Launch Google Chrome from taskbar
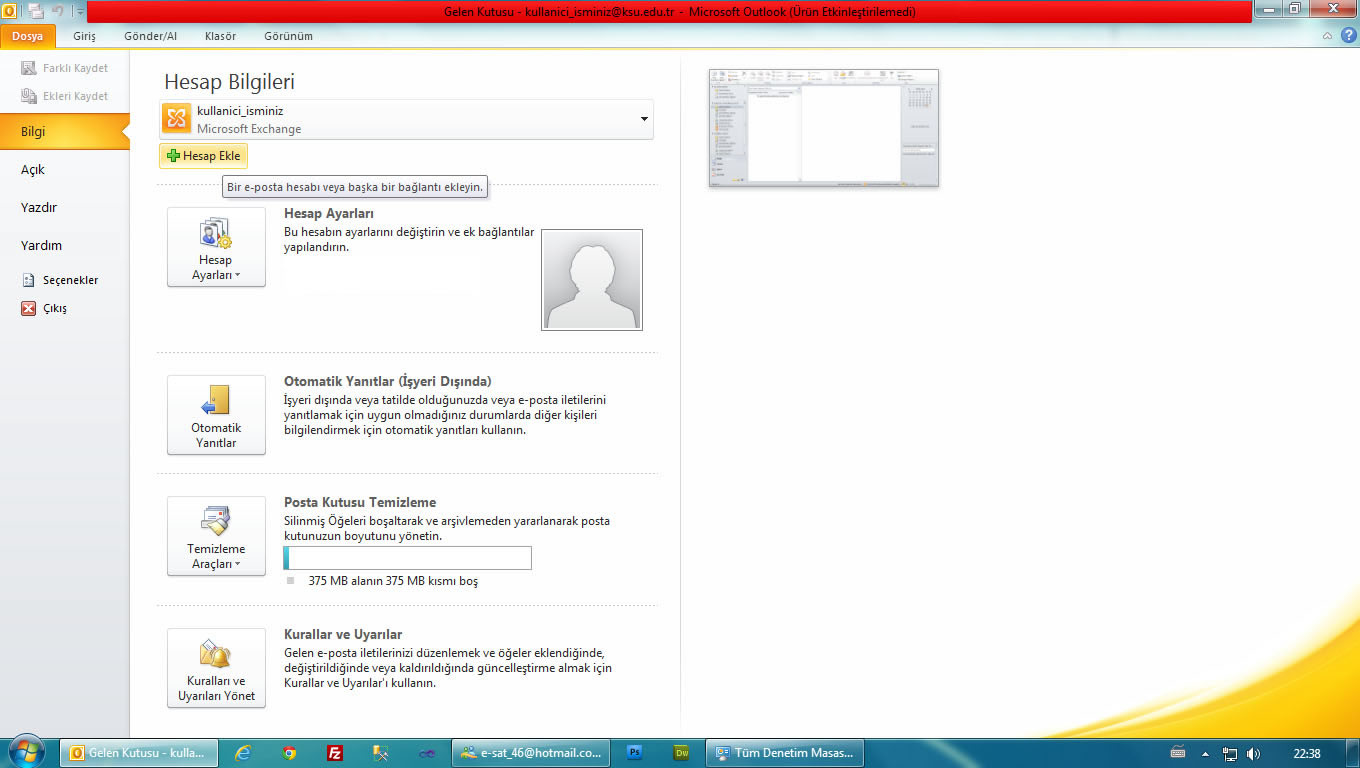1360x768 pixels. coord(289,753)
